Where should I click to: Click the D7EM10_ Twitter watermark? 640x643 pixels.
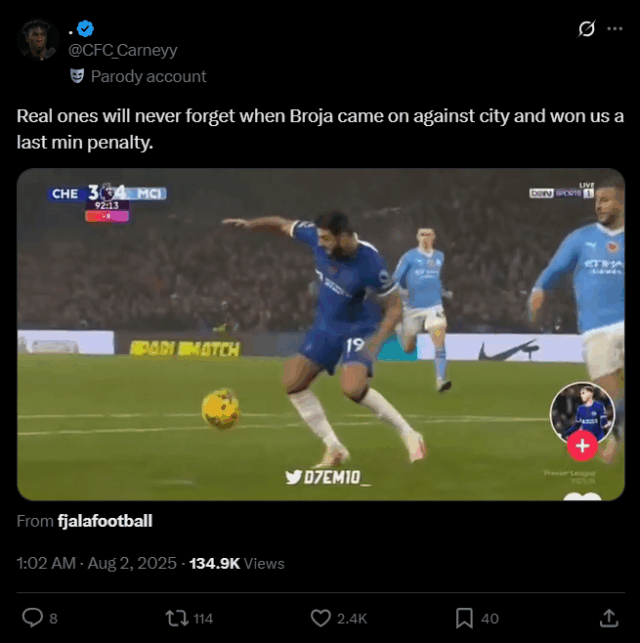328,477
